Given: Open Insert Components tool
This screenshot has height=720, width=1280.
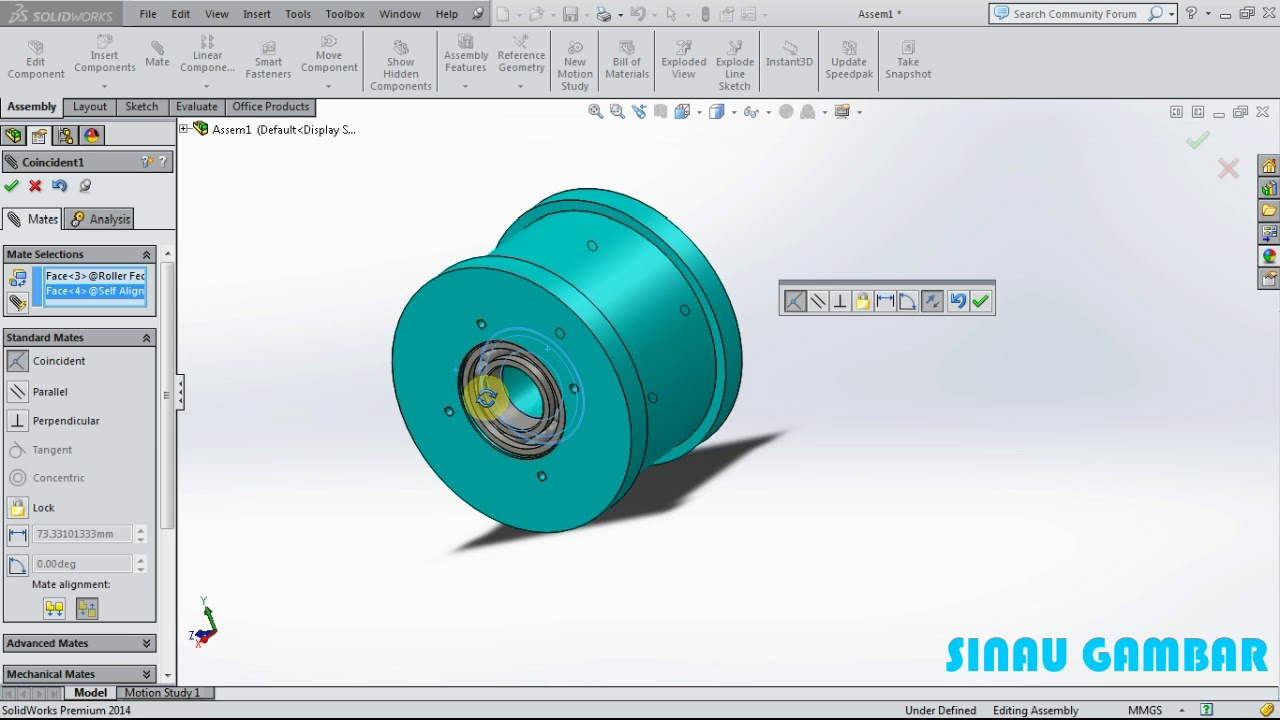Looking at the screenshot, I should [105, 56].
